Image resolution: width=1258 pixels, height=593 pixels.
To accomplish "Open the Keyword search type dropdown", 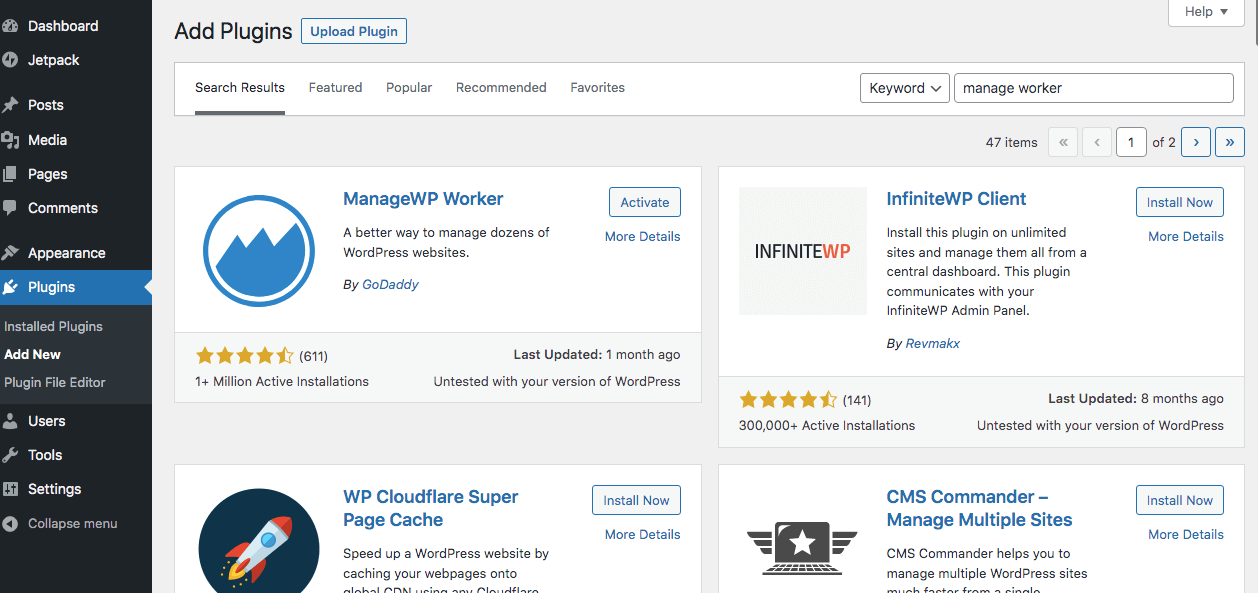I will click(904, 88).
